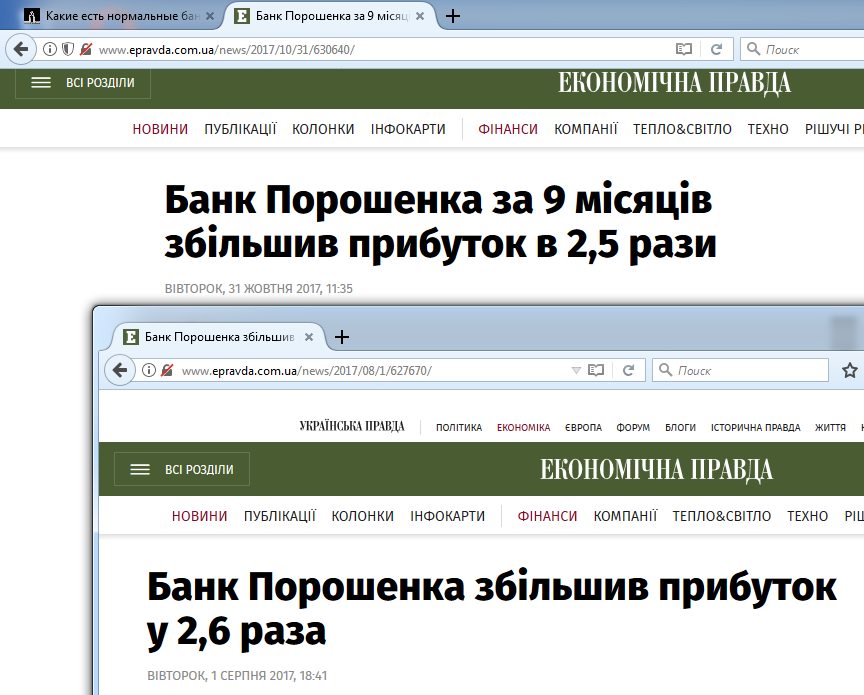Go back in the rear browser window
The height and width of the screenshot is (695, 864).
[x=21, y=50]
